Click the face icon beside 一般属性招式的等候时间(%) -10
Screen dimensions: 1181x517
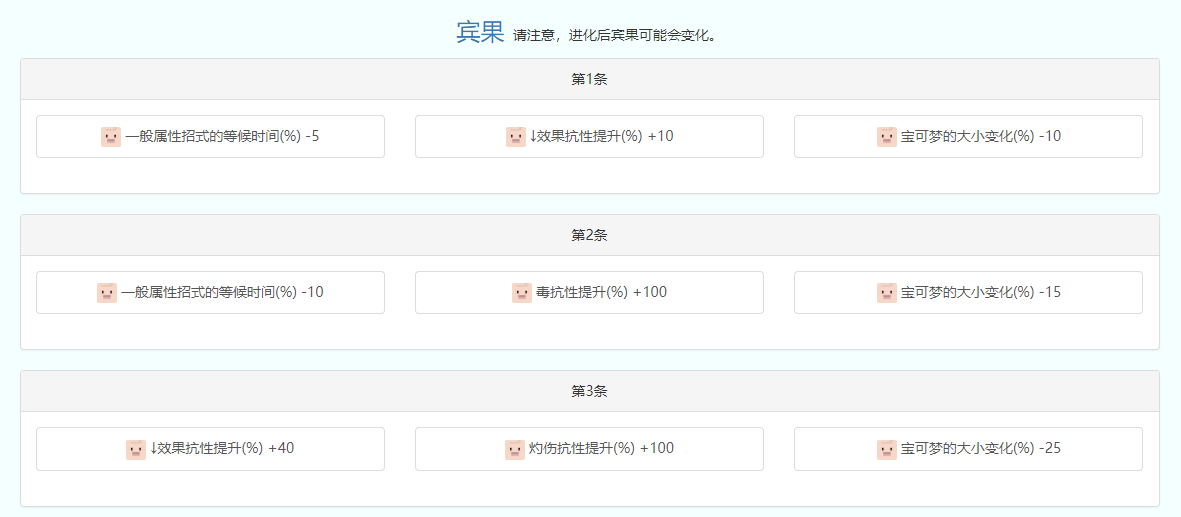pos(107,293)
